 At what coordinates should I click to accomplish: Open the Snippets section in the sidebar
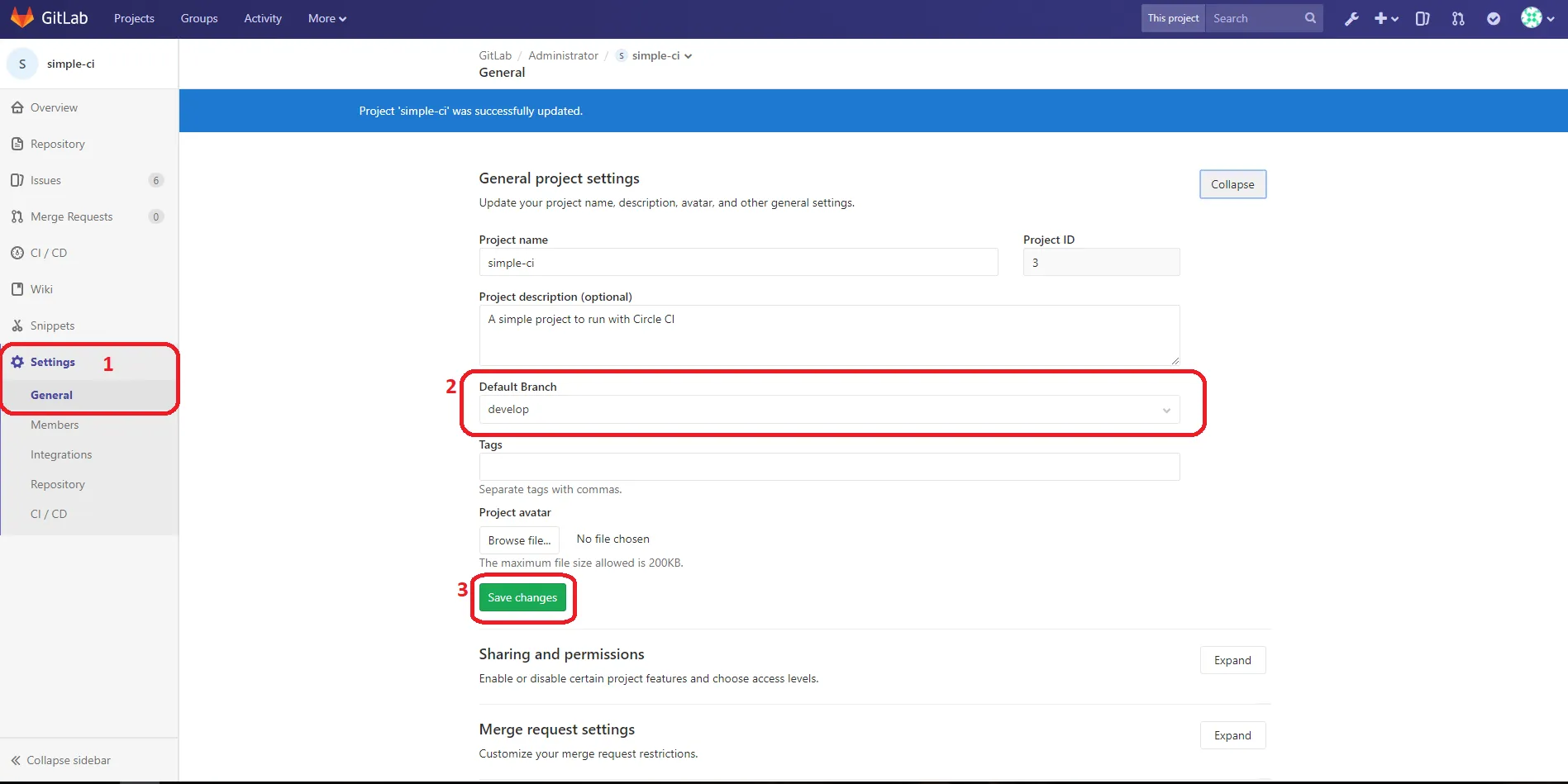point(53,325)
